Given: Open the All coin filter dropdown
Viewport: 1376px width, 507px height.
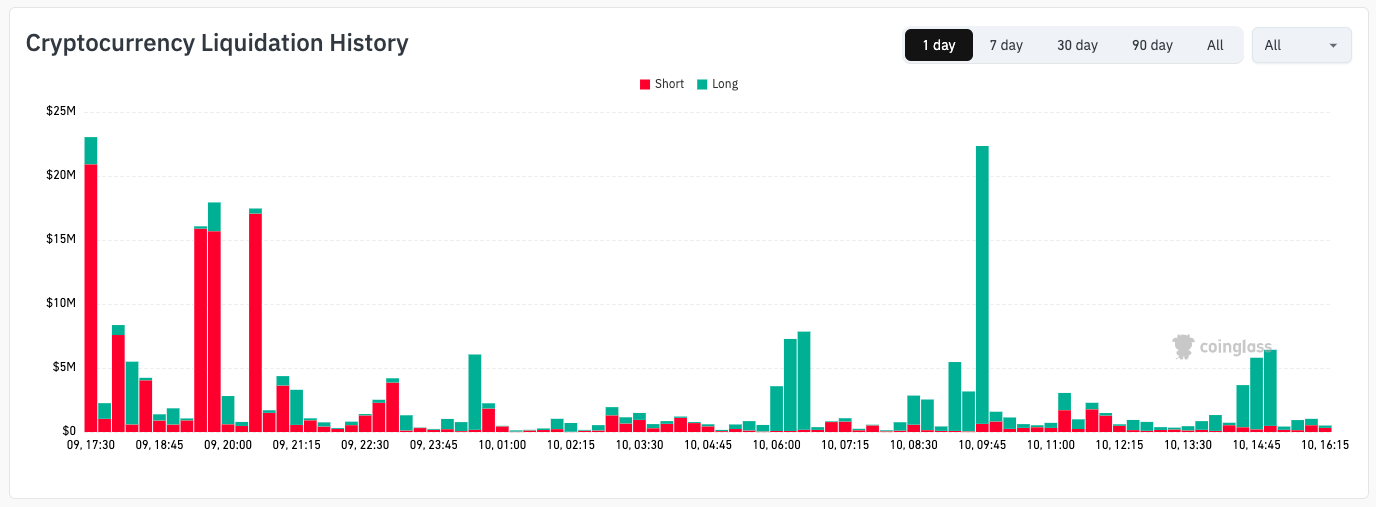Looking at the screenshot, I should [x=1300, y=45].
